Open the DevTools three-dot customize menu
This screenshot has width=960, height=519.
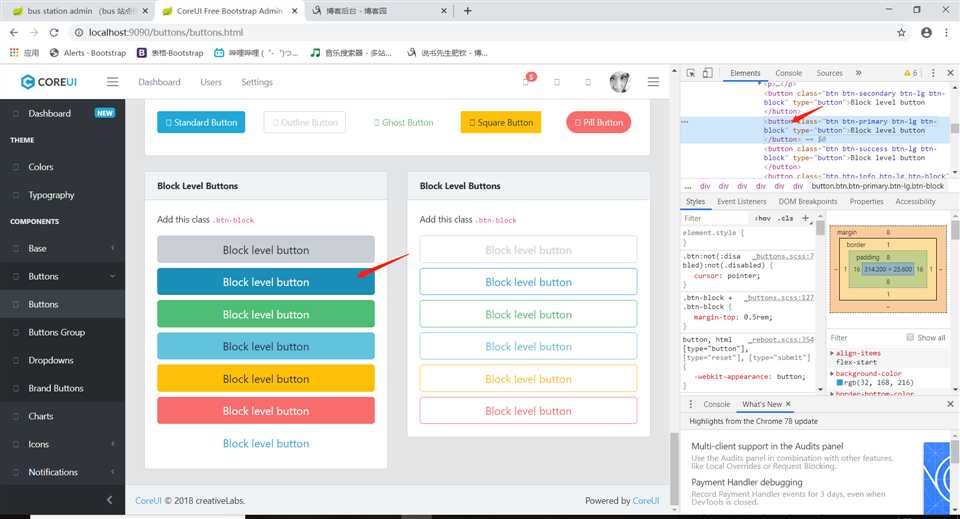pos(933,73)
